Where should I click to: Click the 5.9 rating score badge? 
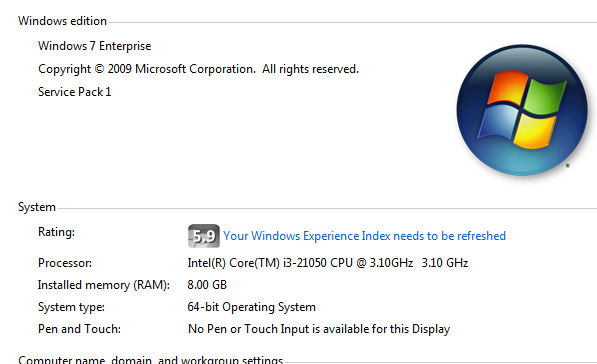(x=204, y=236)
